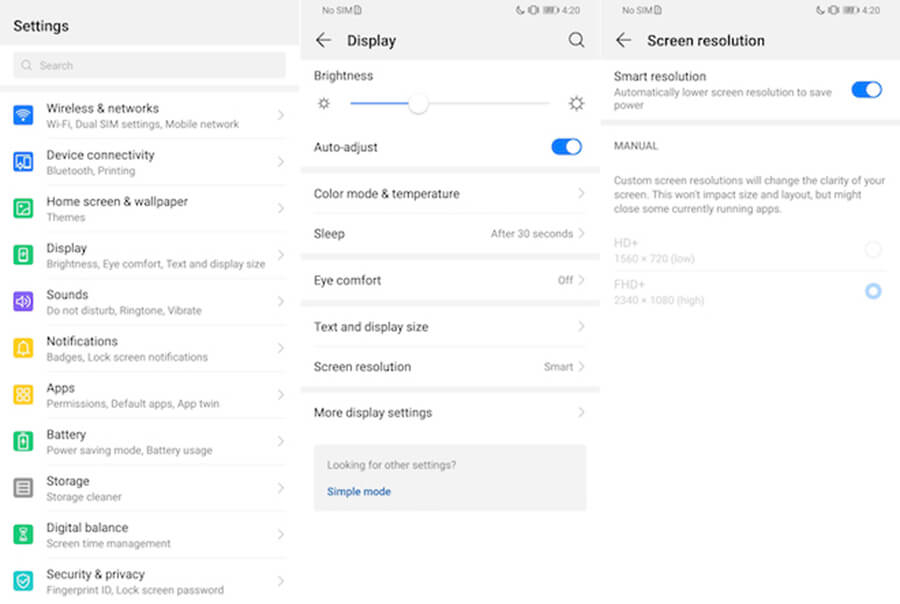The image size is (900, 604).
Task: Tap the Security & privacy shield icon
Action: tap(23, 581)
